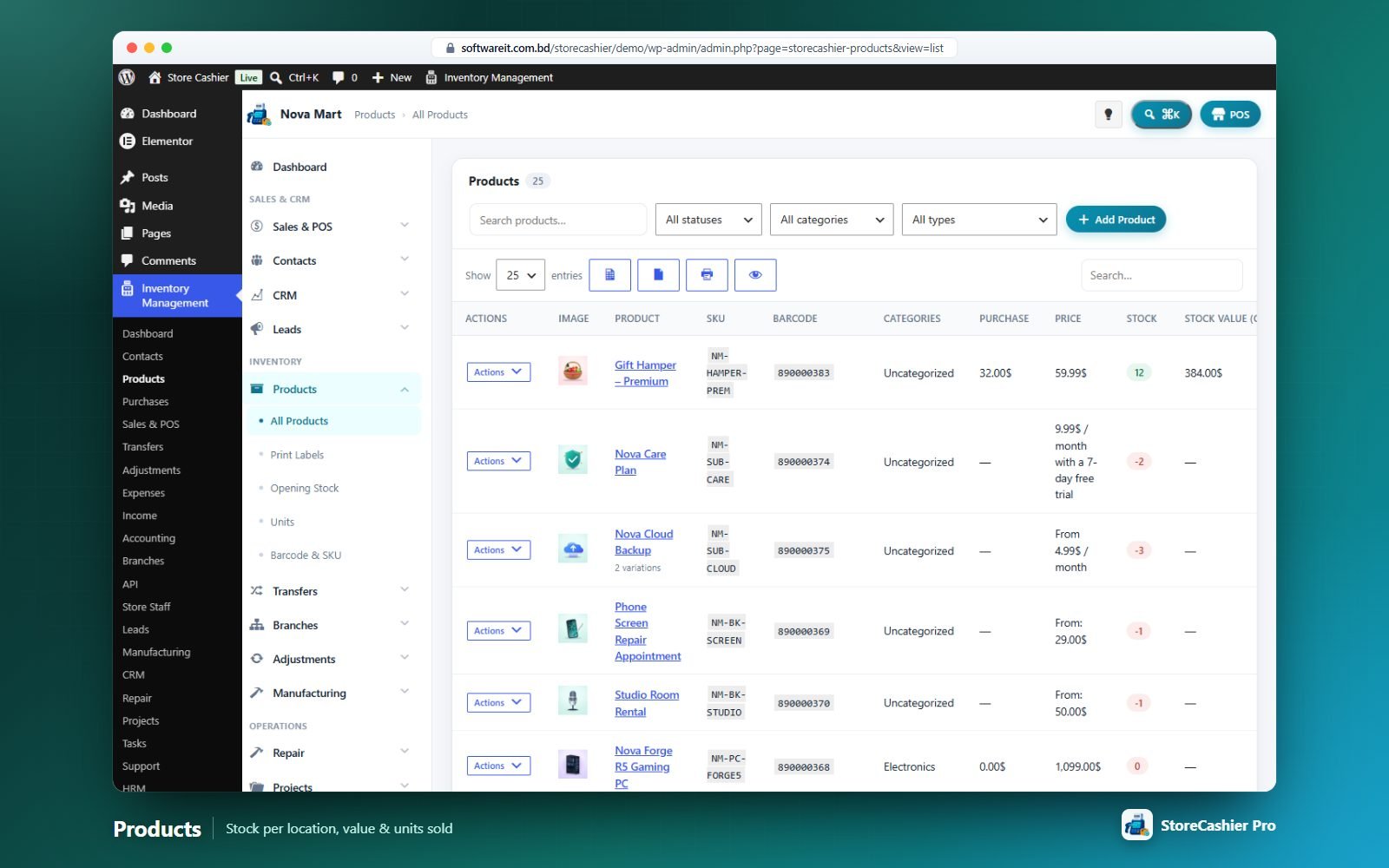Screen dimensions: 1389x868
Task: Open the All categories dropdown
Action: pos(832,220)
